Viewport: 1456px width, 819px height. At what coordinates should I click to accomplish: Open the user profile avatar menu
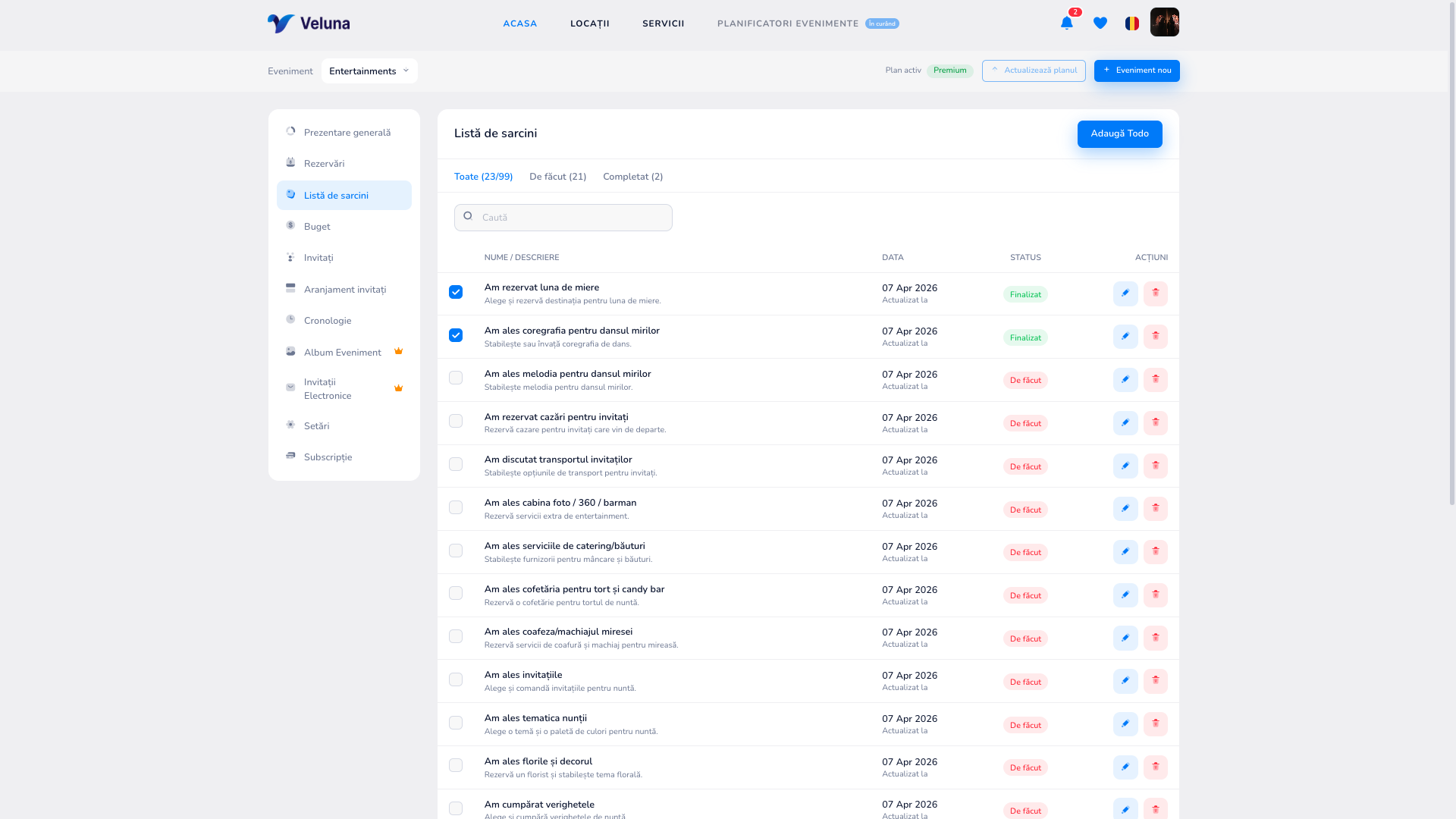click(1165, 22)
